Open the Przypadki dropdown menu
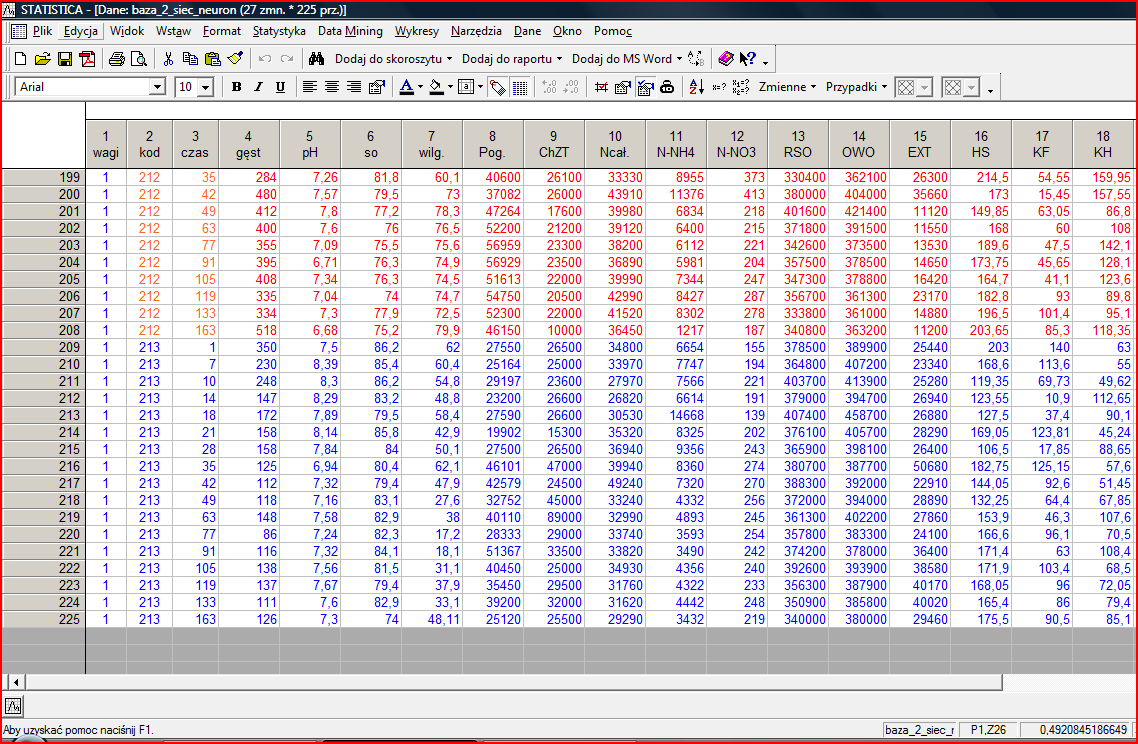The width and height of the screenshot is (1138, 744). point(856,87)
